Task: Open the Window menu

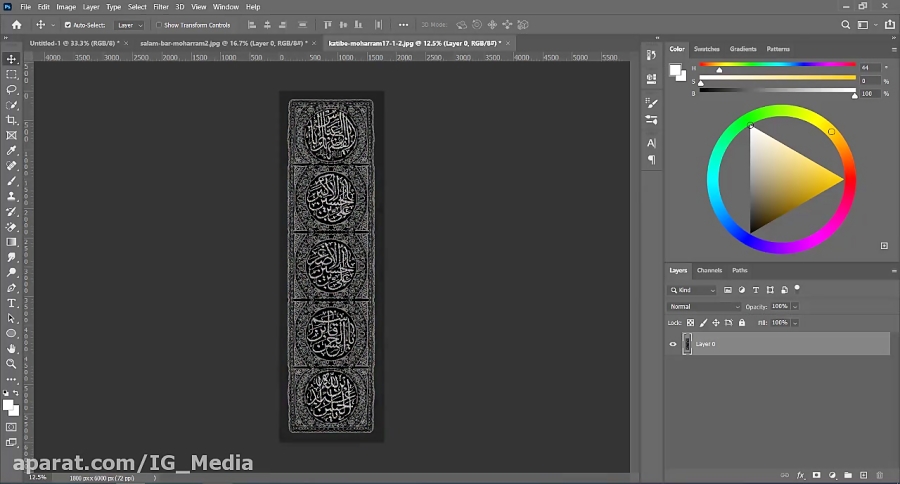Action: (226, 7)
